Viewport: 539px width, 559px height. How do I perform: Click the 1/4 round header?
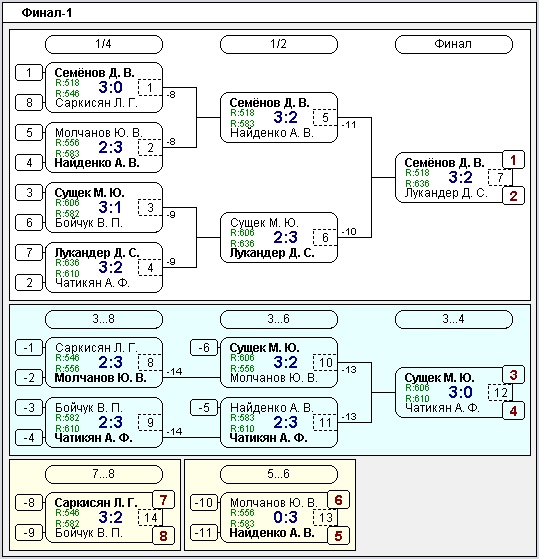click(x=104, y=44)
